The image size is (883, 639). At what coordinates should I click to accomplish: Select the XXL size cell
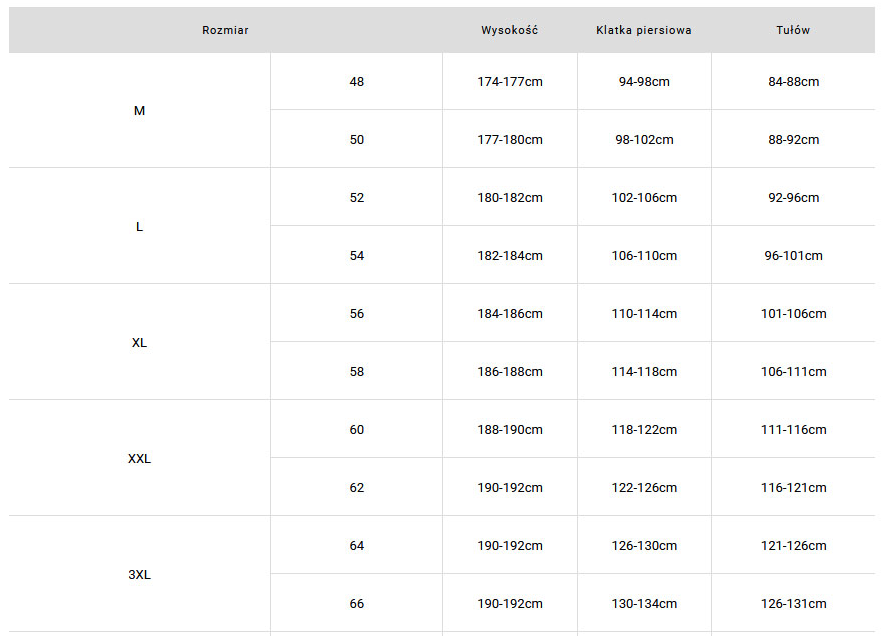point(139,459)
